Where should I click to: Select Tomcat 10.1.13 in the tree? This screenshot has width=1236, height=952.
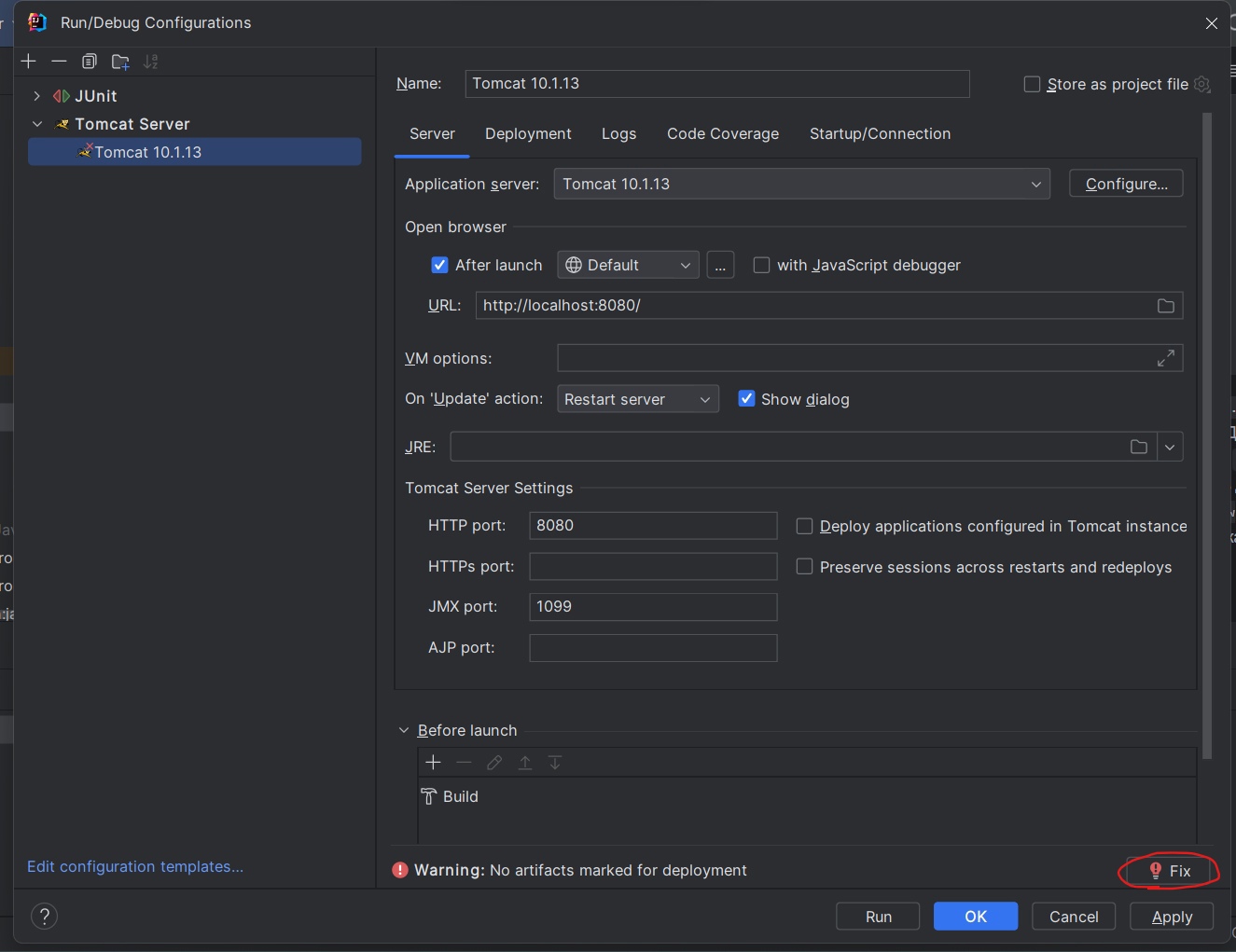(x=195, y=152)
